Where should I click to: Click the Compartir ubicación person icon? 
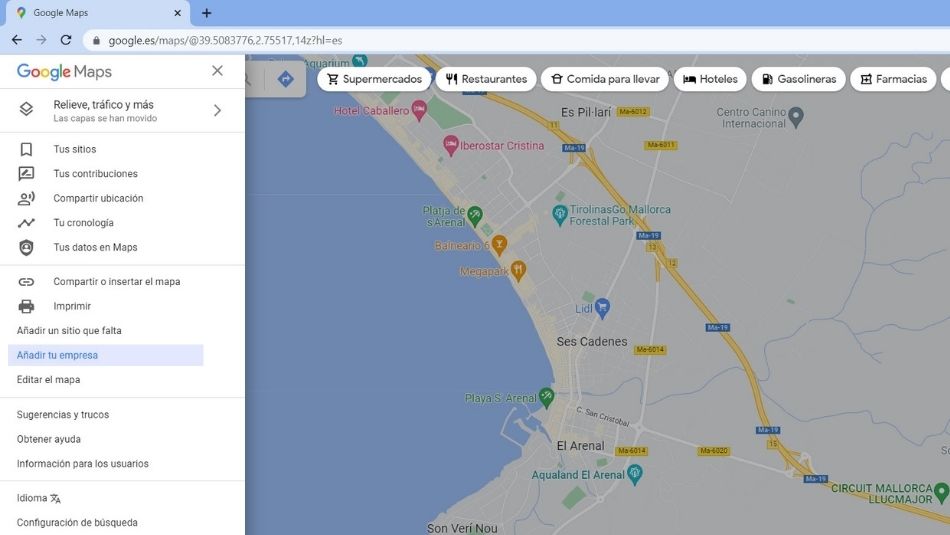tap(27, 198)
